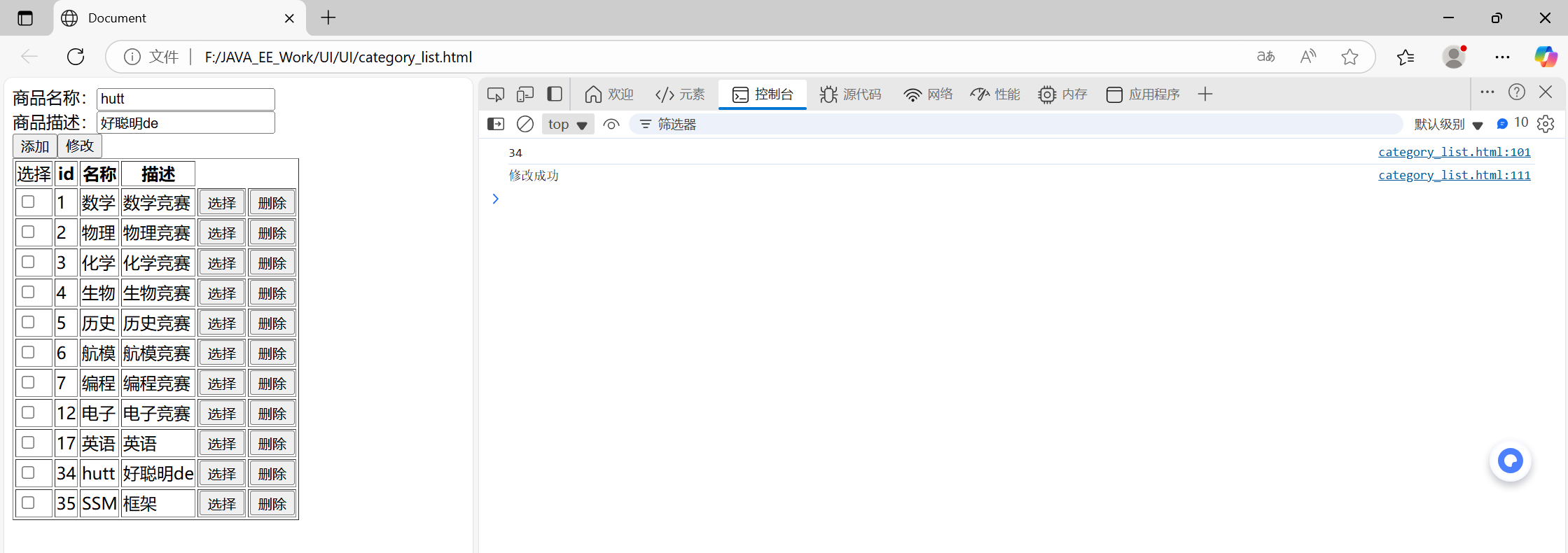Click the back navigation arrow
The image size is (1568, 553).
[x=29, y=57]
